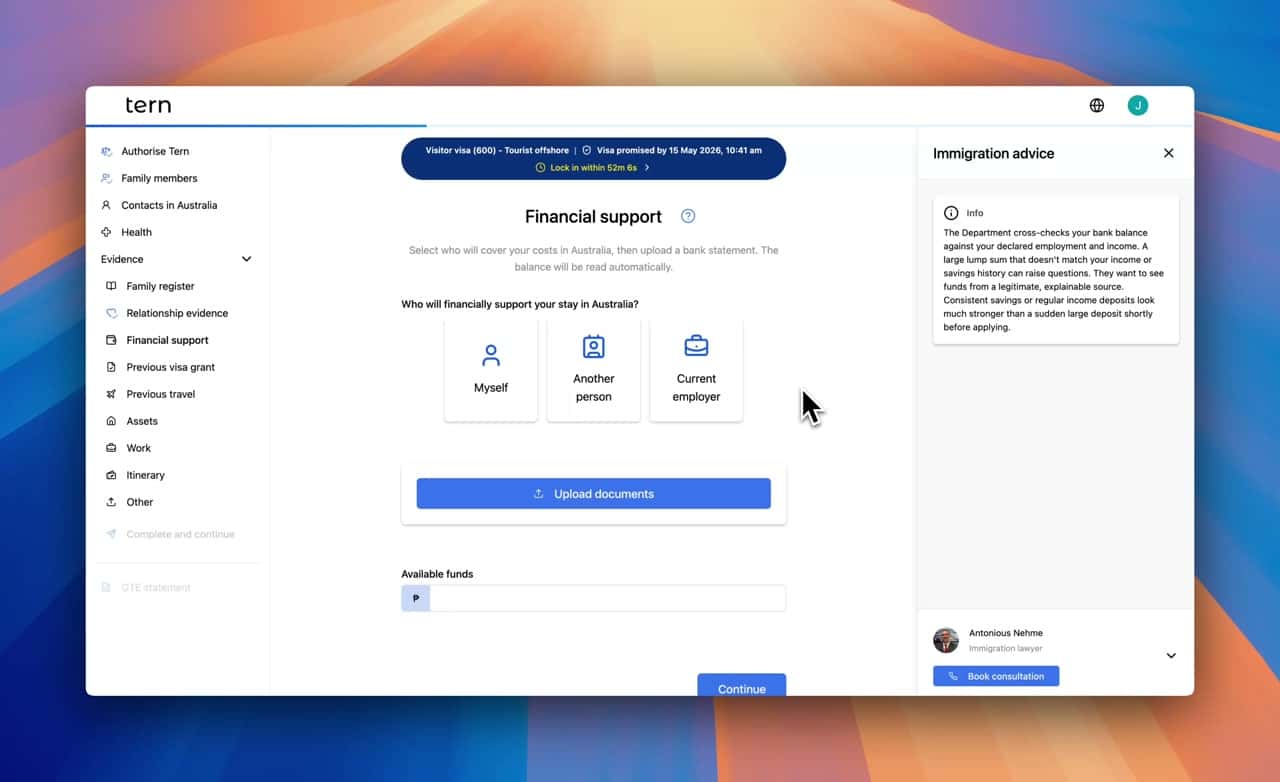The width and height of the screenshot is (1280, 782).
Task: Select Myself as financial supporter
Action: [491, 370]
